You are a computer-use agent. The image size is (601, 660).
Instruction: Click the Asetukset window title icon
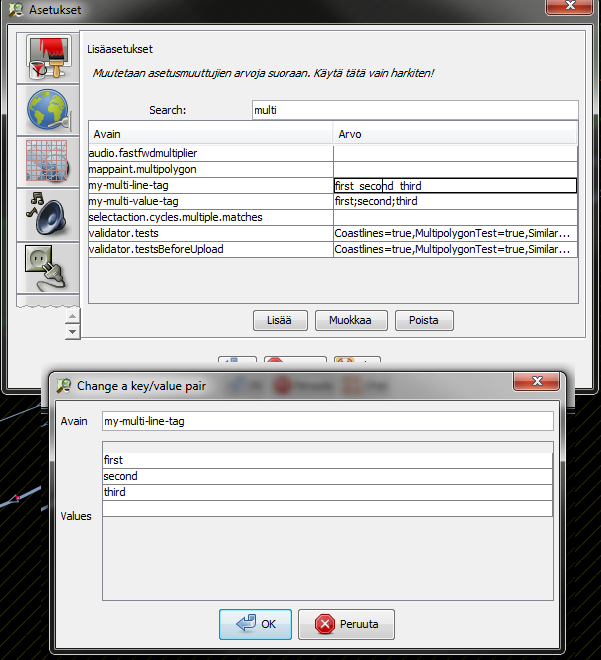pos(15,10)
